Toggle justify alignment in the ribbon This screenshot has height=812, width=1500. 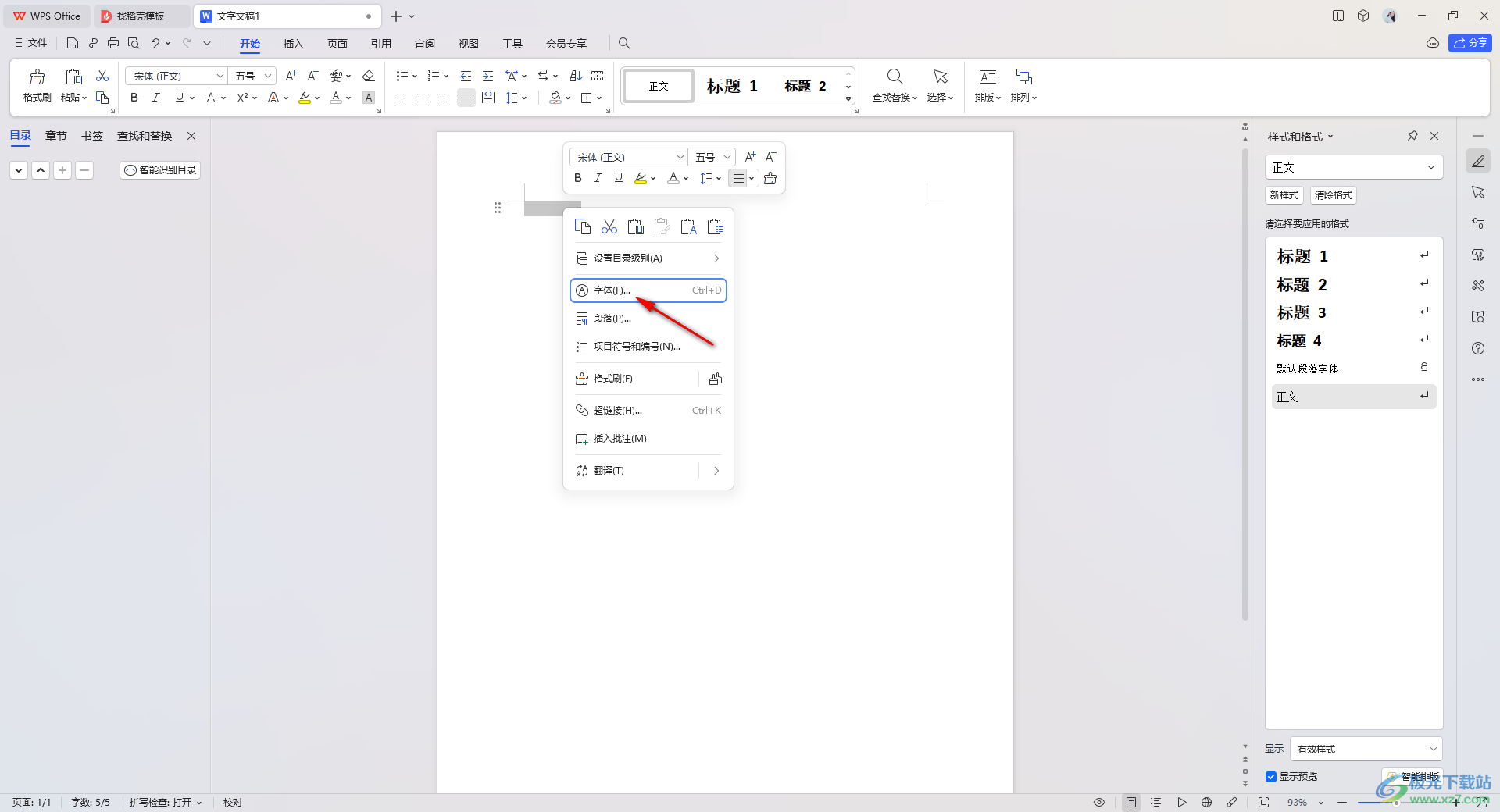click(466, 98)
